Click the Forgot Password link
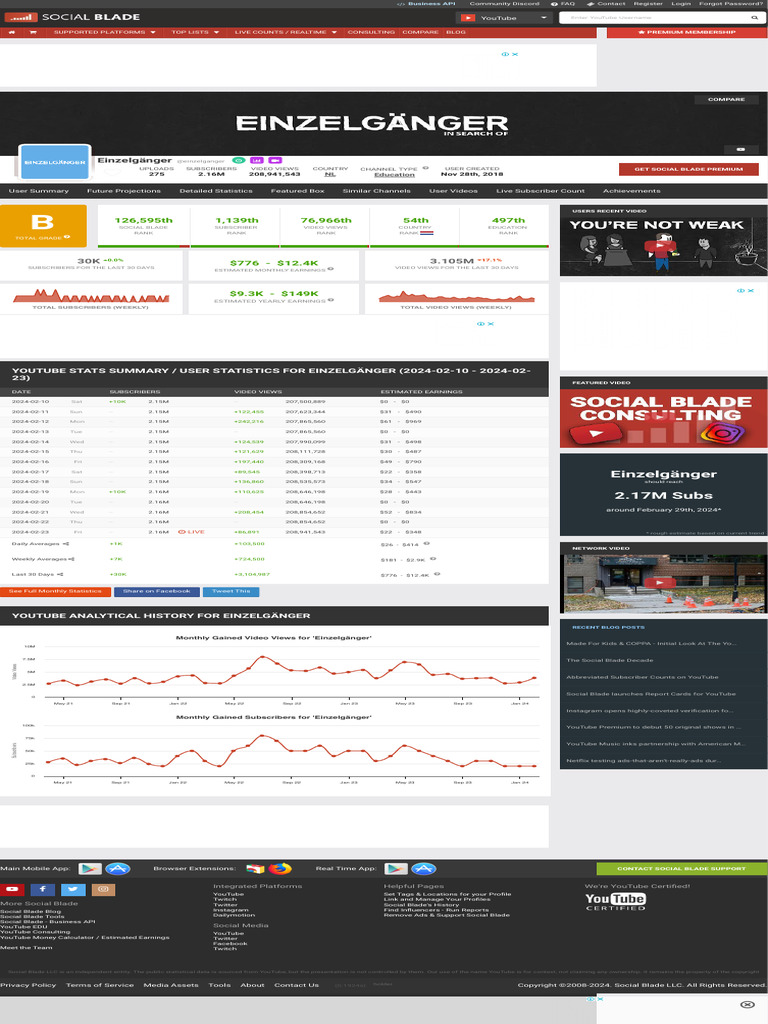The height and width of the screenshot is (1024, 768). coord(730,4)
